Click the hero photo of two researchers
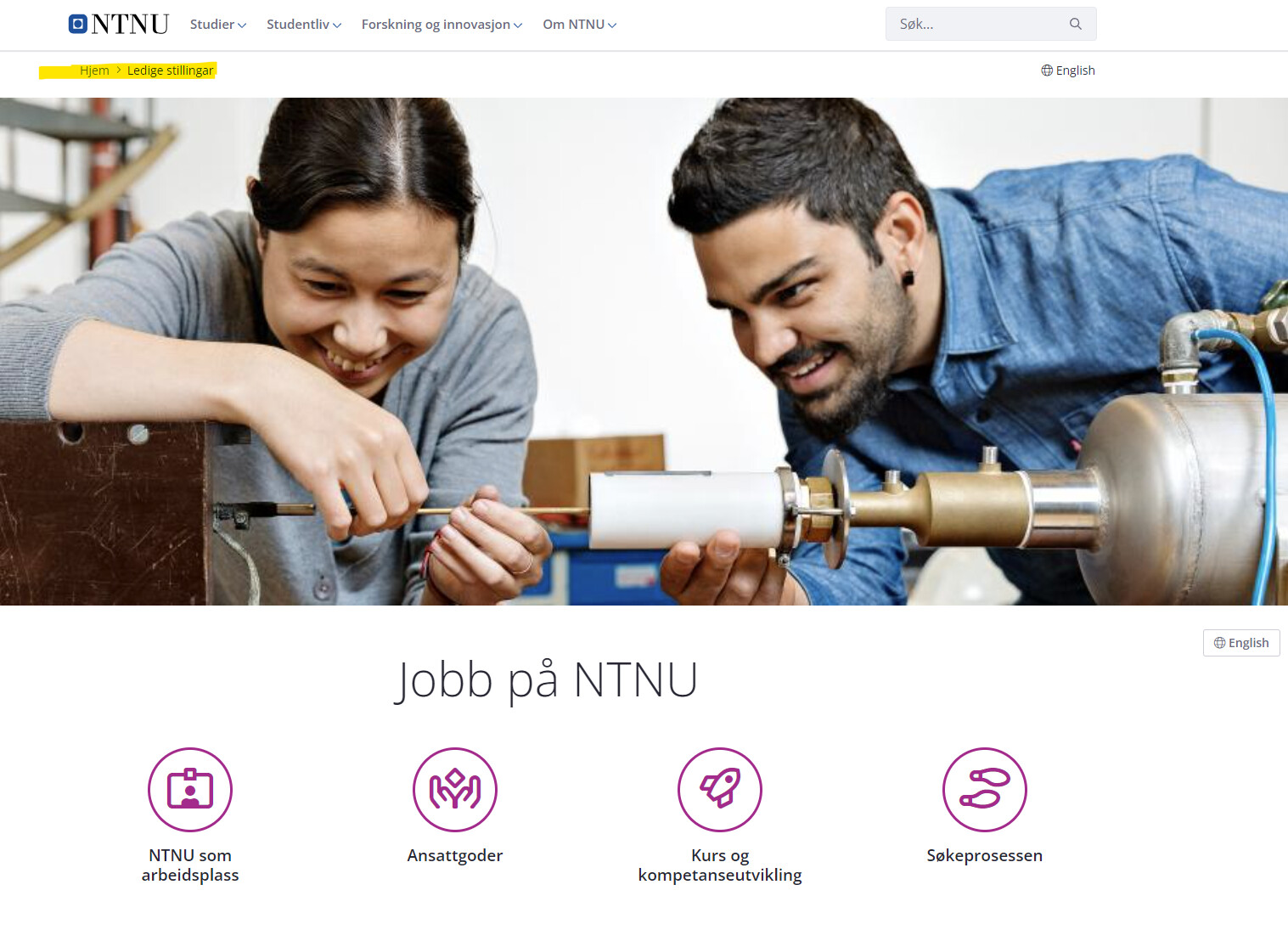The width and height of the screenshot is (1288, 941). (x=644, y=352)
